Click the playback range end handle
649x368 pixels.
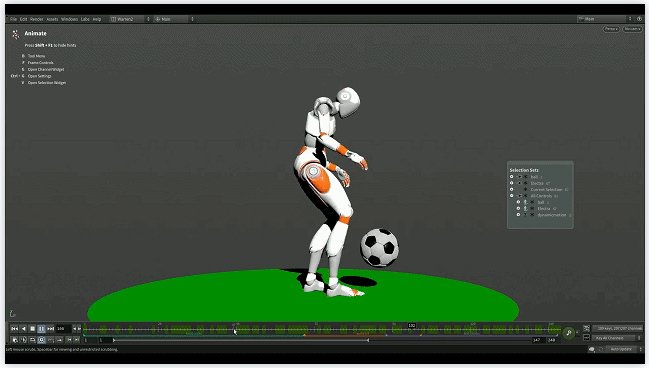pos(368,340)
